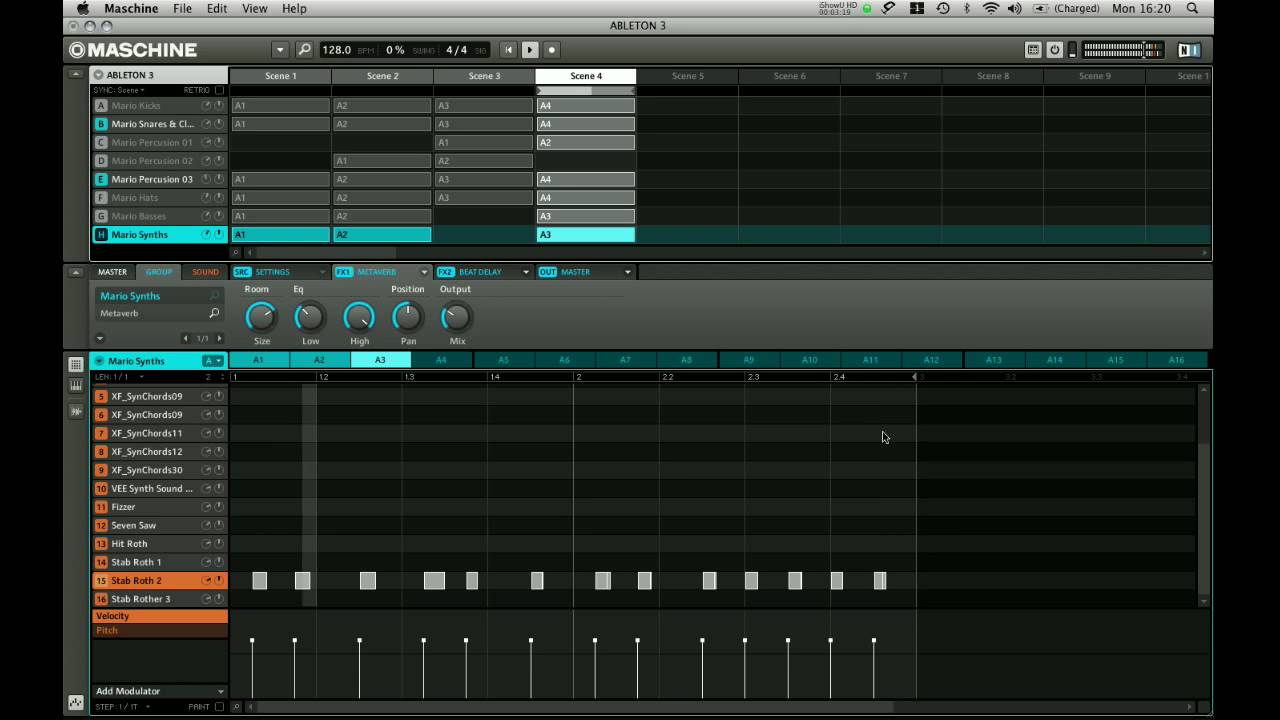Click the audio engine power icon
Image resolution: width=1280 pixels, height=720 pixels.
[1054, 50]
